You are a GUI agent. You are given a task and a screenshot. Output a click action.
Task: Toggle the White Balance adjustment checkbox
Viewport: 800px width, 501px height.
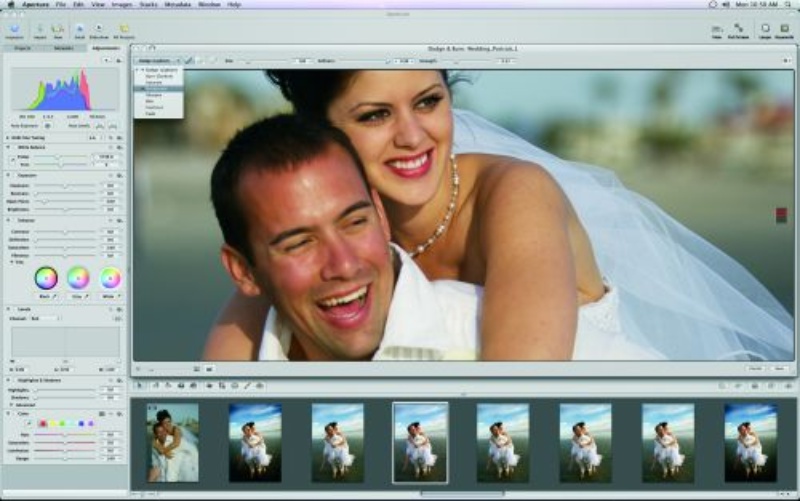(x=11, y=148)
